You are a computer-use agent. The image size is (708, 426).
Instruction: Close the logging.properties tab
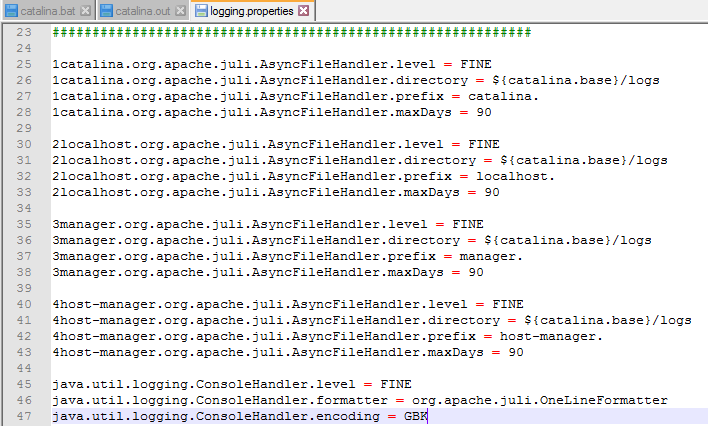(304, 11)
